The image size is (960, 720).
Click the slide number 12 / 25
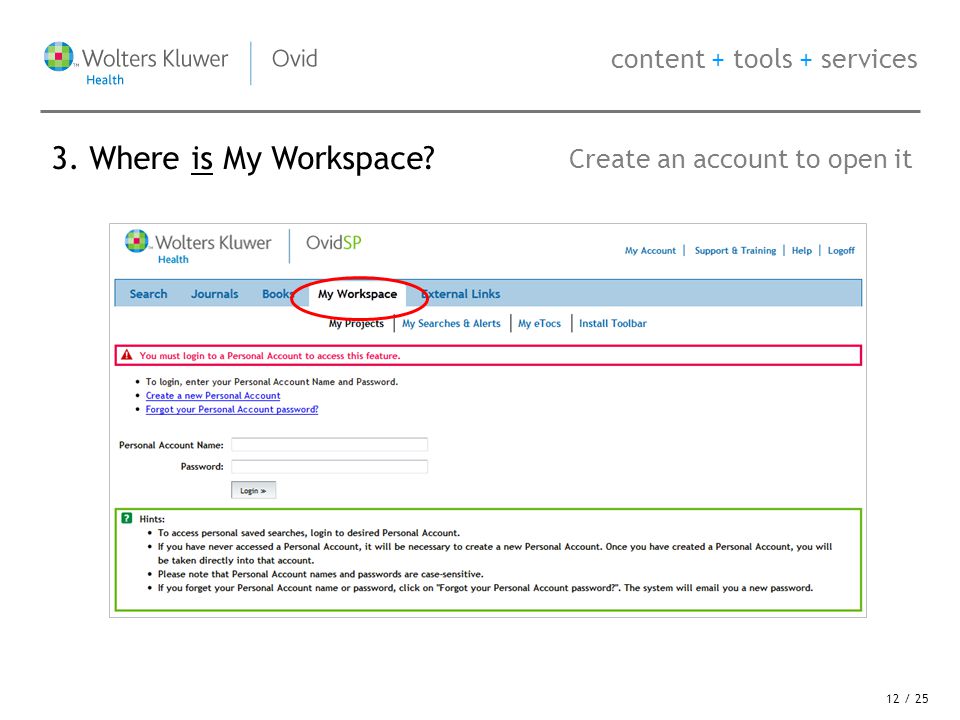point(907,699)
